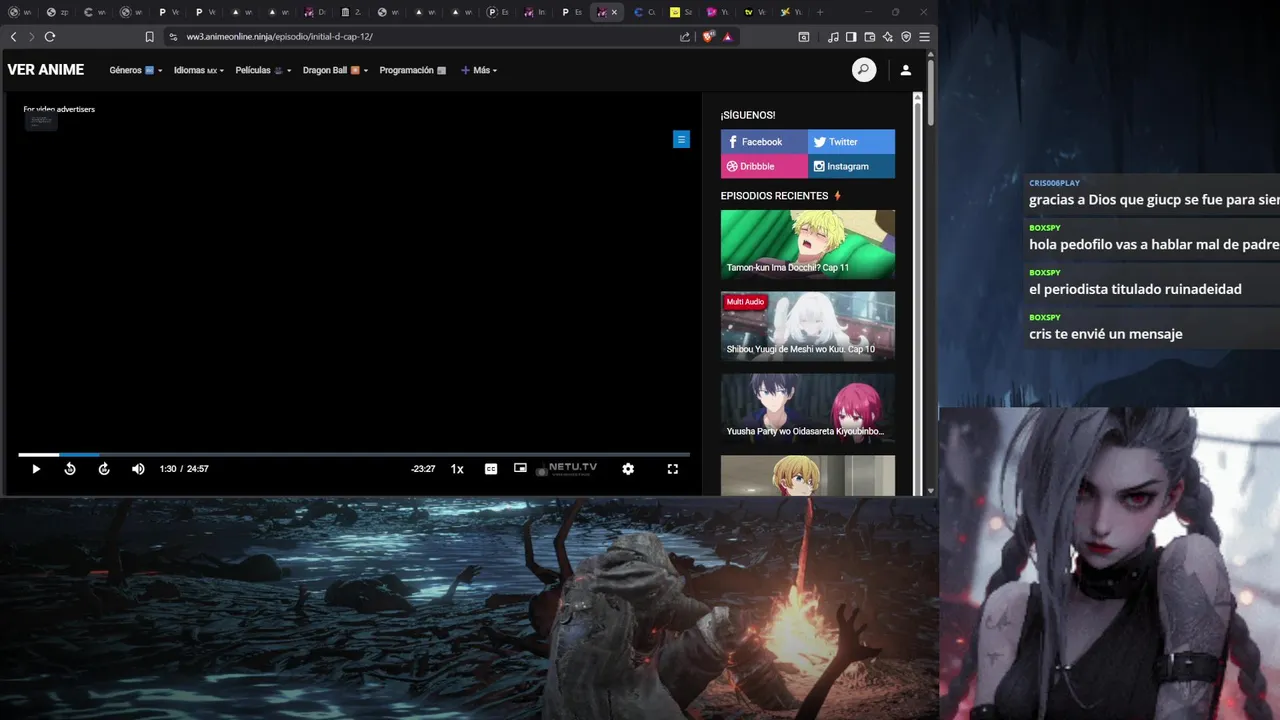The image size is (1280, 720).
Task: Open the media playlist music note icon
Action: point(833,37)
